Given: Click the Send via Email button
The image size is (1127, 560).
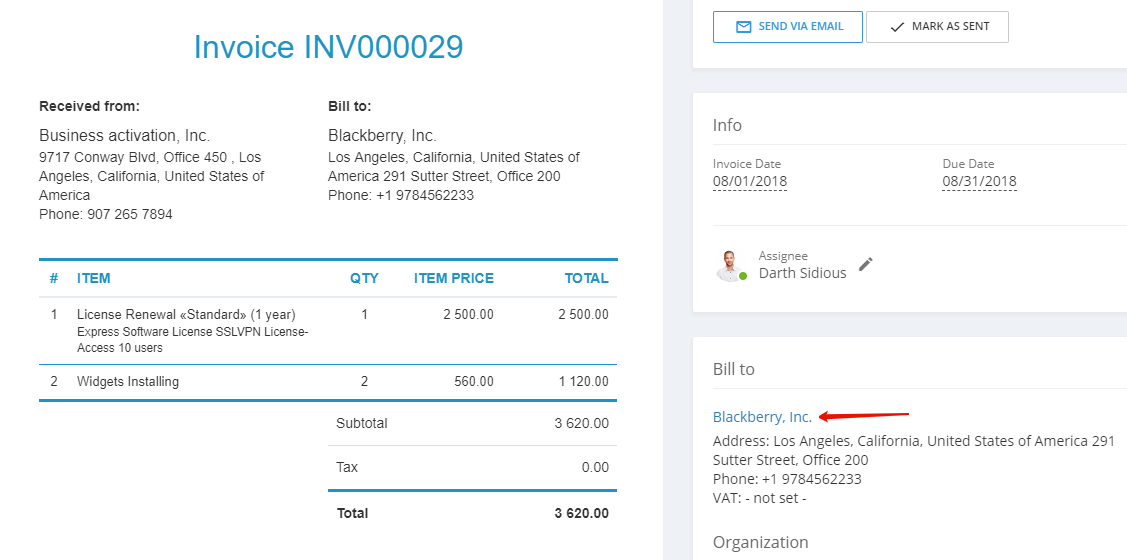Looking at the screenshot, I should [788, 27].
